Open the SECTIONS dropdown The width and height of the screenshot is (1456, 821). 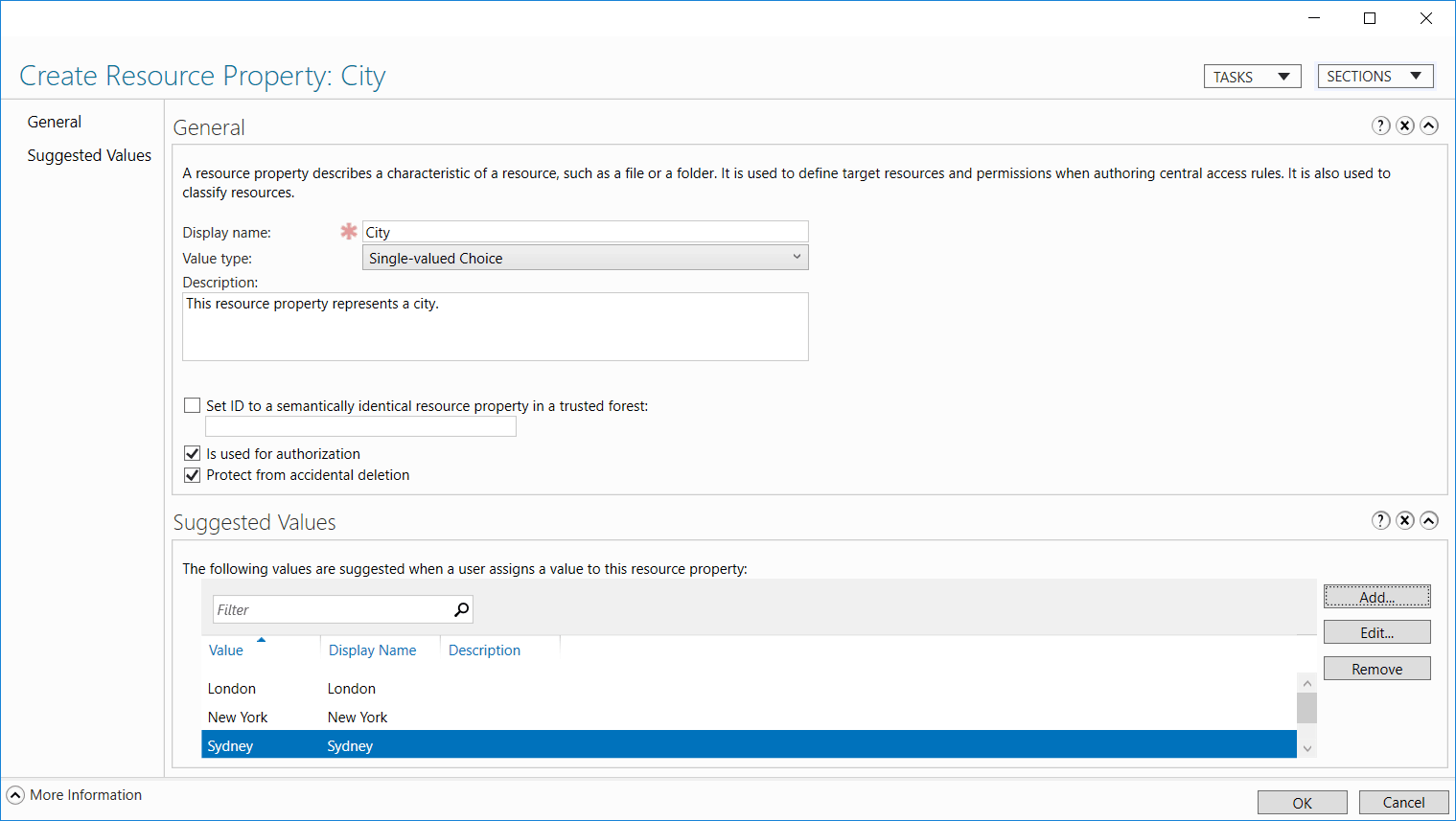tap(1375, 76)
